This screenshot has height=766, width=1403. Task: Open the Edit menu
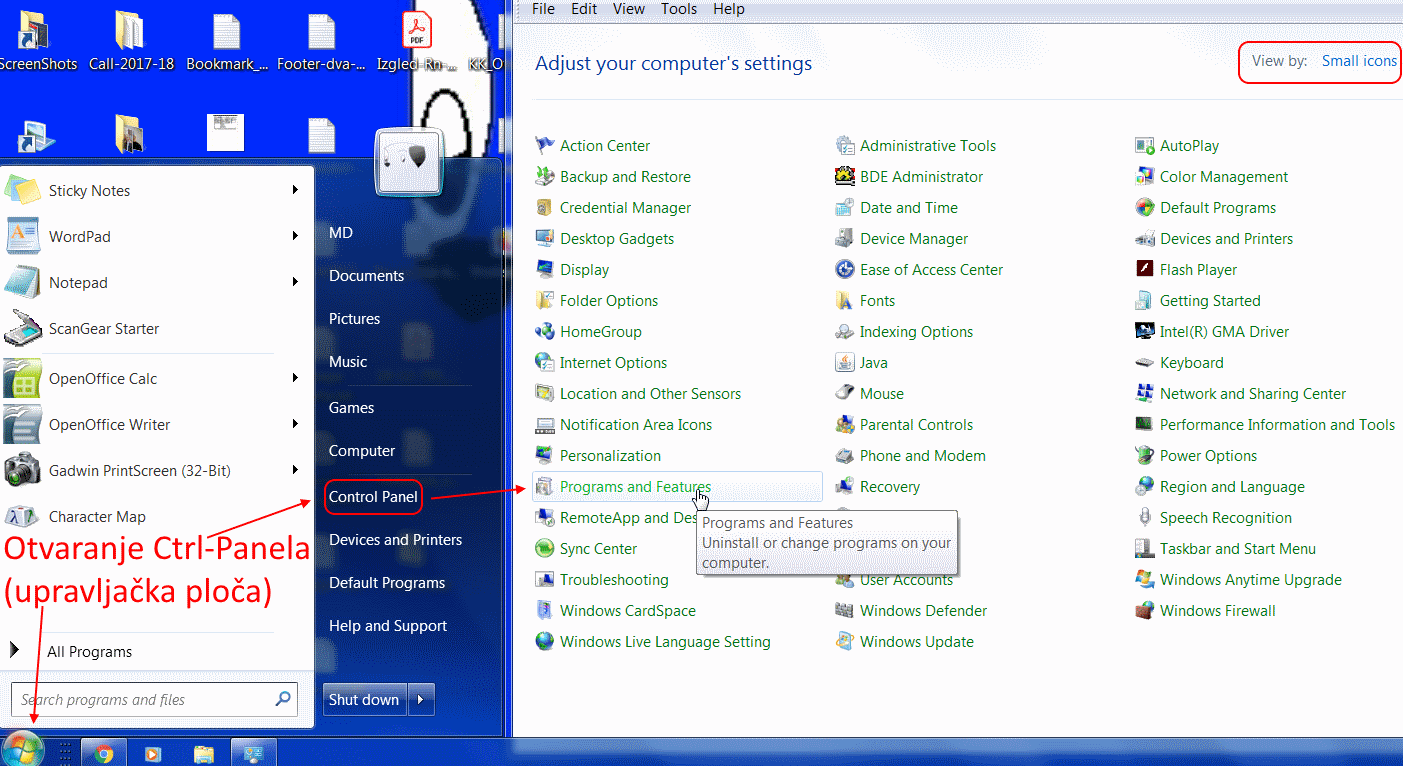pyautogui.click(x=584, y=9)
